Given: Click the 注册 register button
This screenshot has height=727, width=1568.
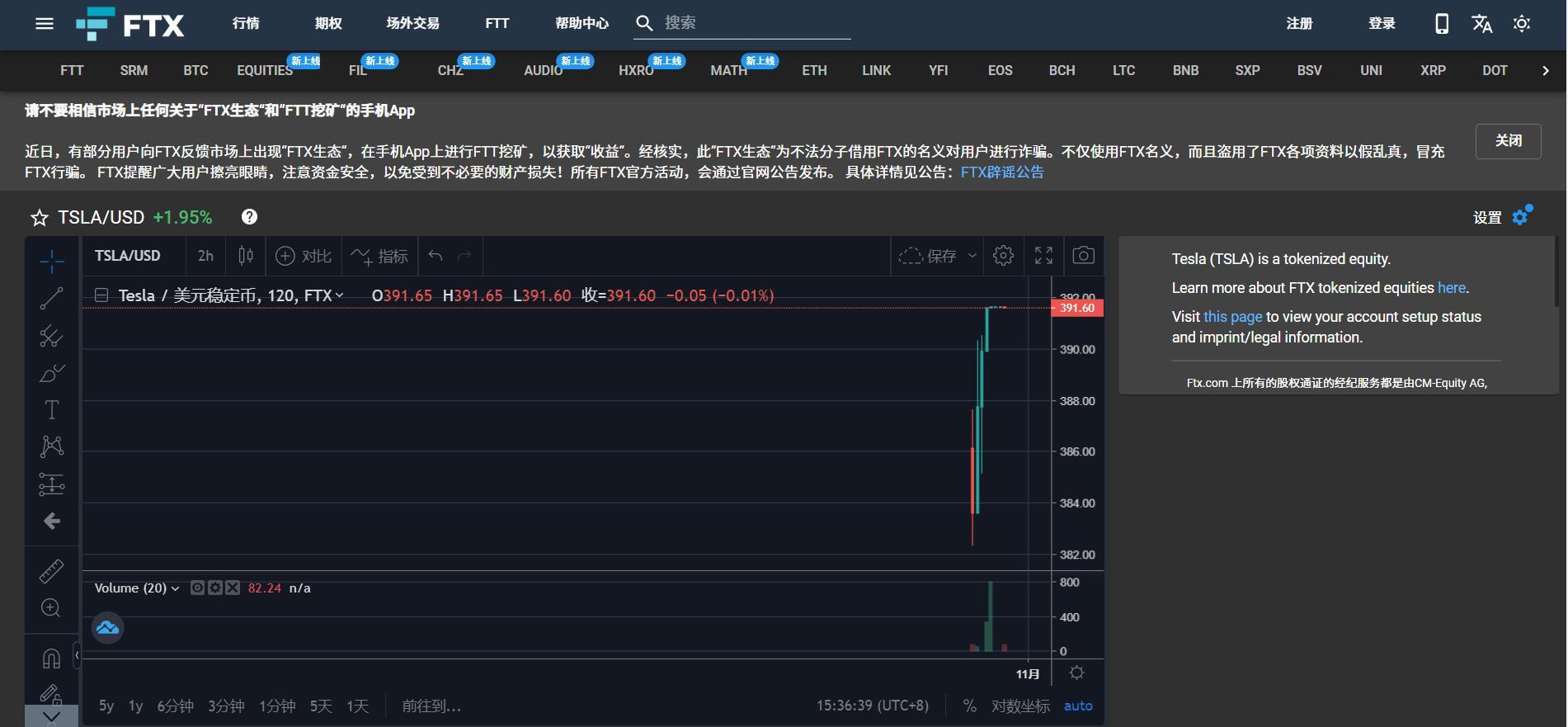Looking at the screenshot, I should [x=1299, y=23].
